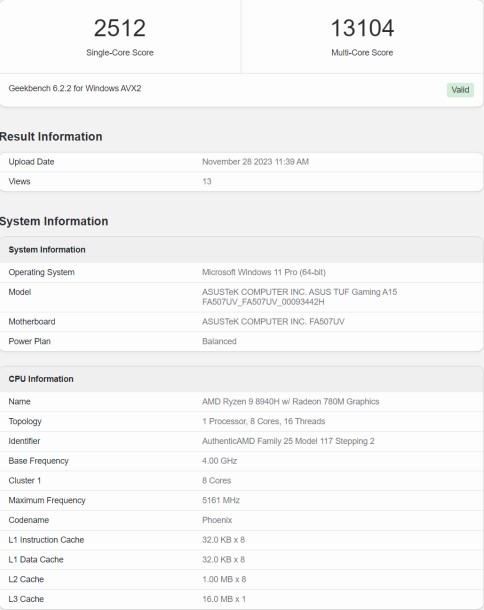Click the Motherboard value FA507UV

[273, 322]
